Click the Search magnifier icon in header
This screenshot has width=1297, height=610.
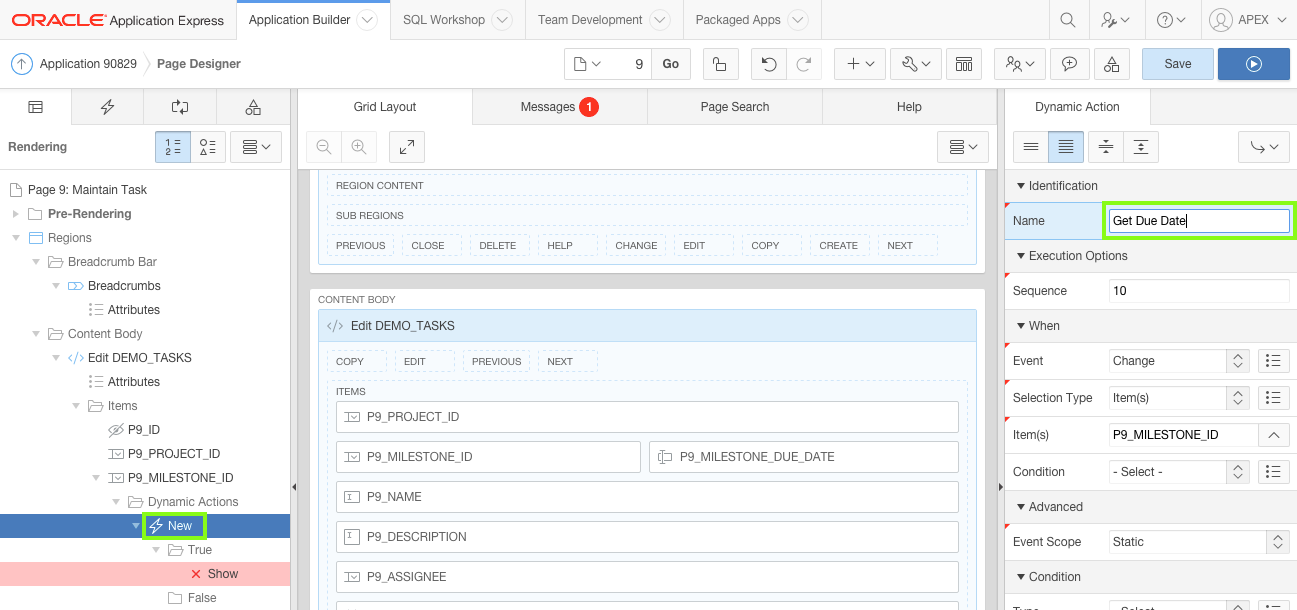(1068, 20)
